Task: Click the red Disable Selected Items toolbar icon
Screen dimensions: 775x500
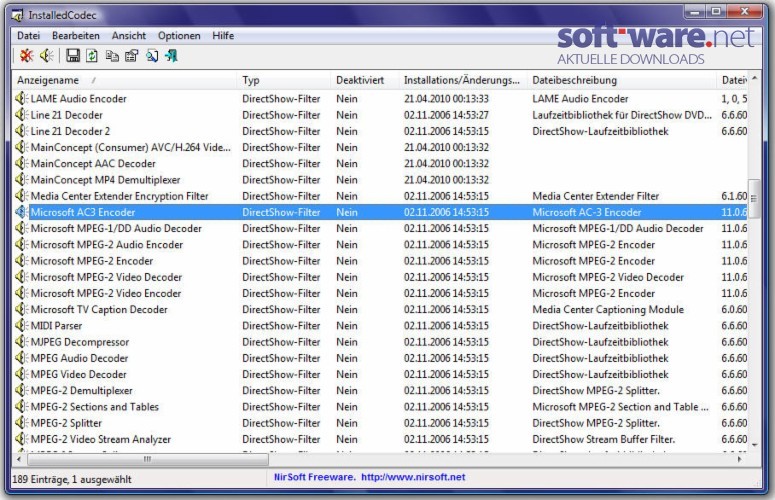Action: [x=26, y=56]
